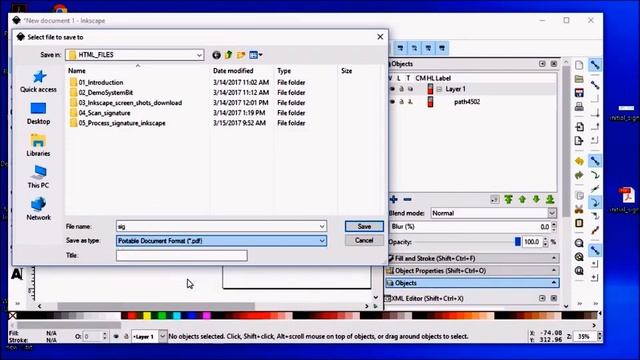Open Quick access in the save dialog

(x=38, y=81)
